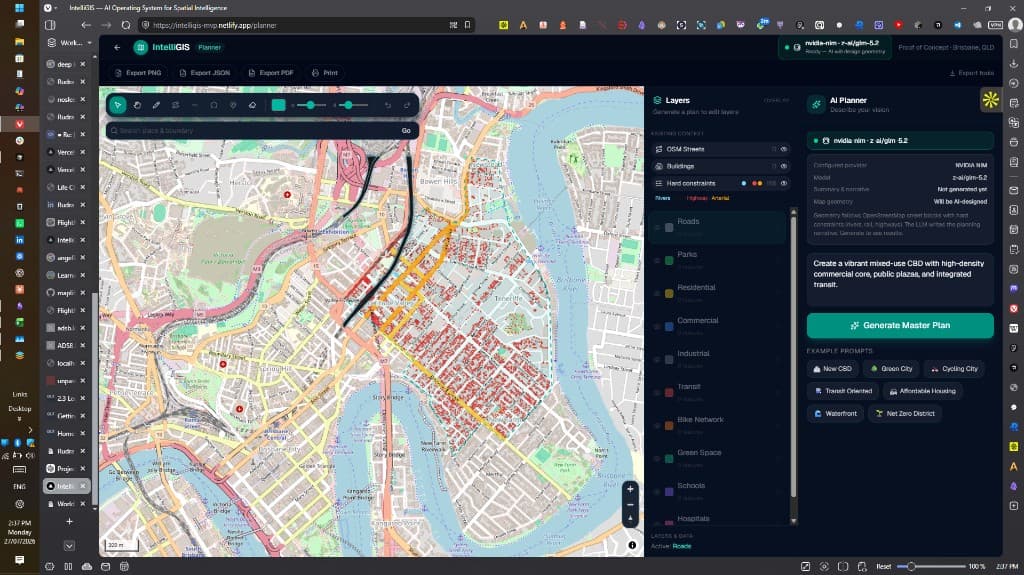Reload the page in browser
Screen dimensions: 1024x575
126,25
